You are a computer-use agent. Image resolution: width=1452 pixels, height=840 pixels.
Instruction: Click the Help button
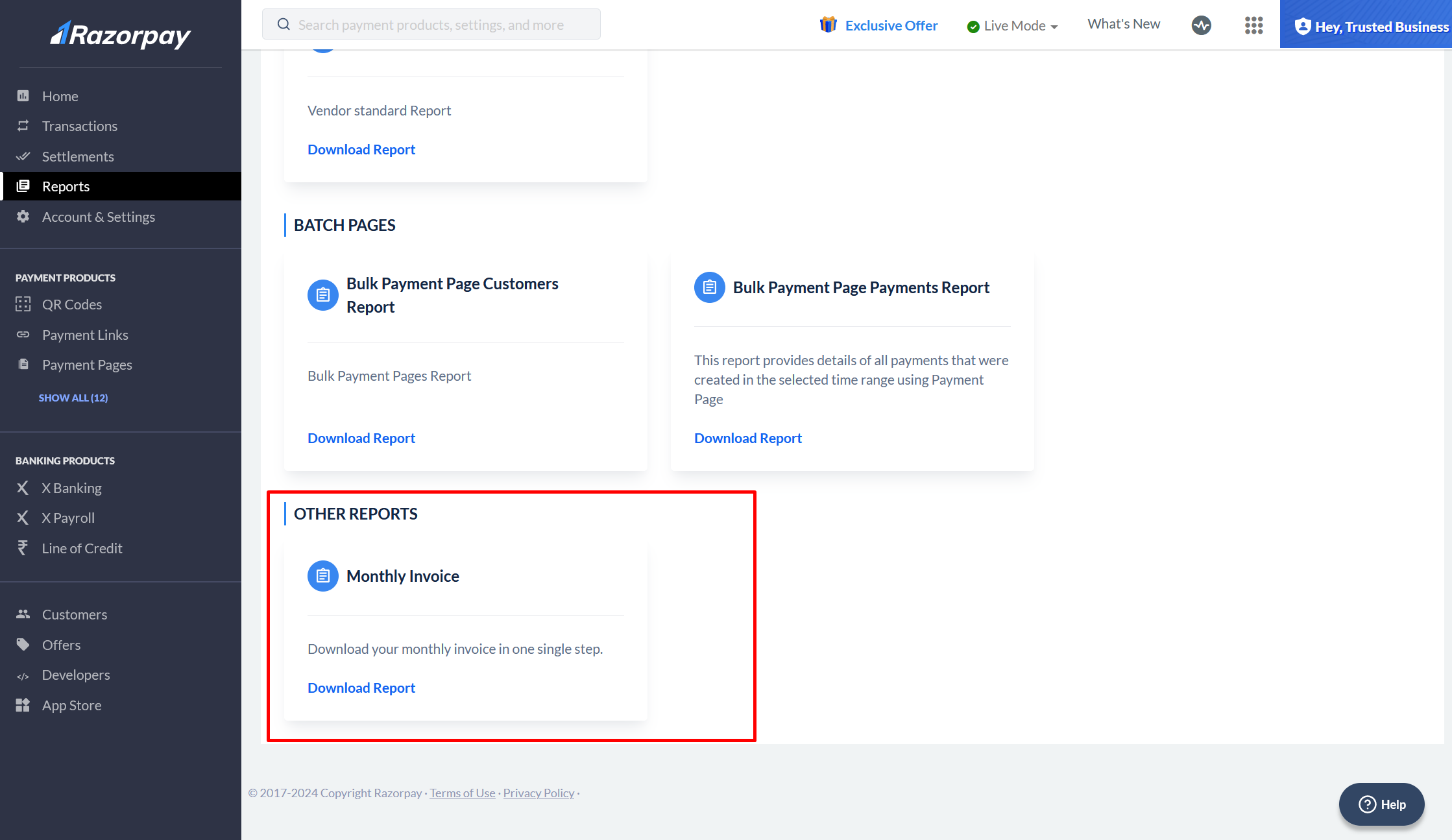point(1381,804)
